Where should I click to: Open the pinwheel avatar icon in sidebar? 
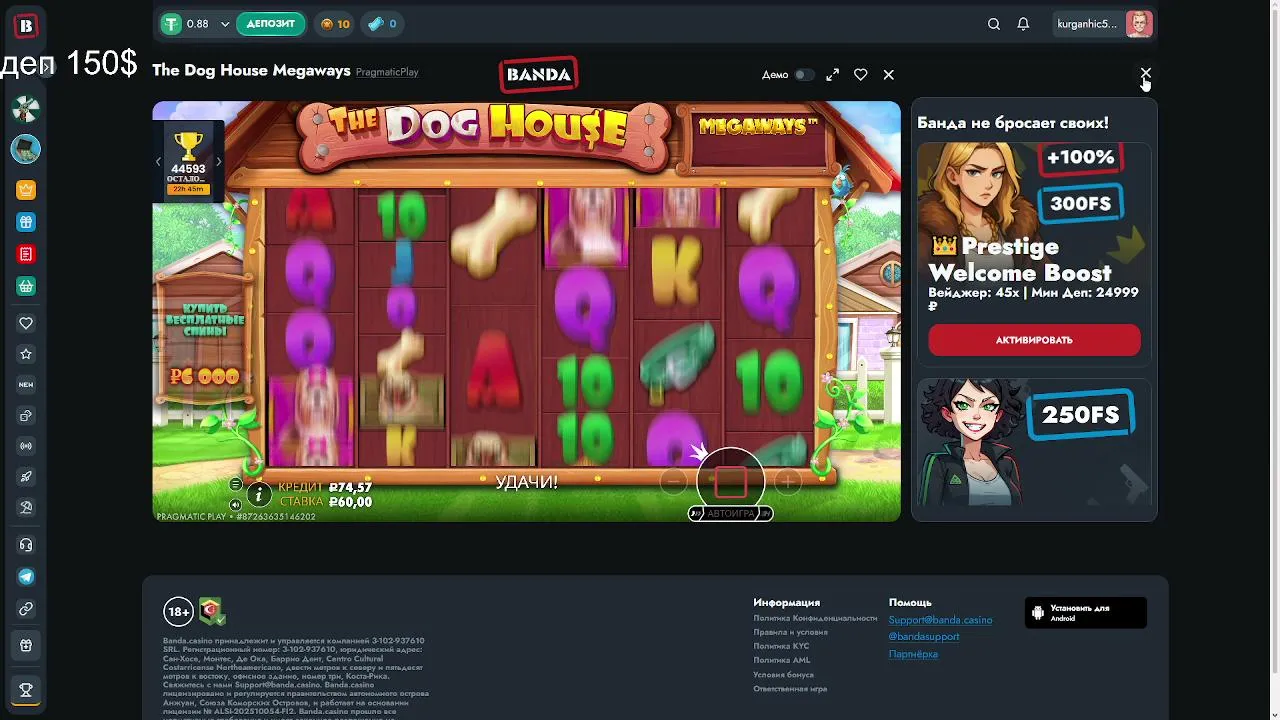click(26, 109)
